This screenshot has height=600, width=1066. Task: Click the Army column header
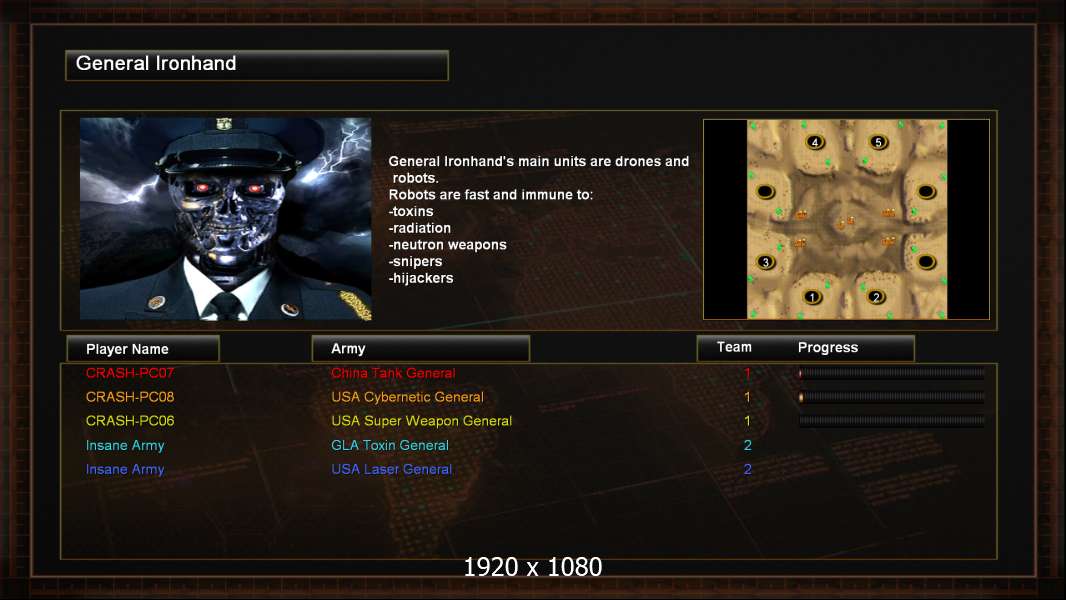pyautogui.click(x=420, y=349)
